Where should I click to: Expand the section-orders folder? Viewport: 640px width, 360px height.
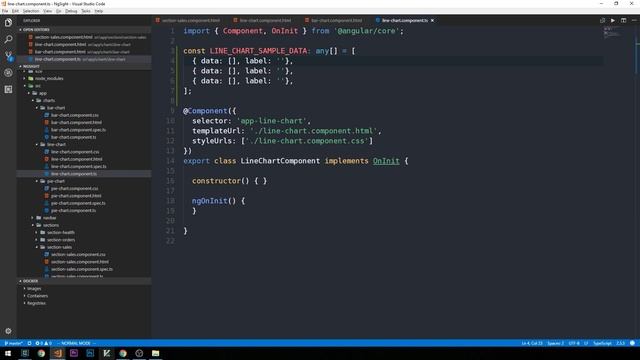point(61,240)
